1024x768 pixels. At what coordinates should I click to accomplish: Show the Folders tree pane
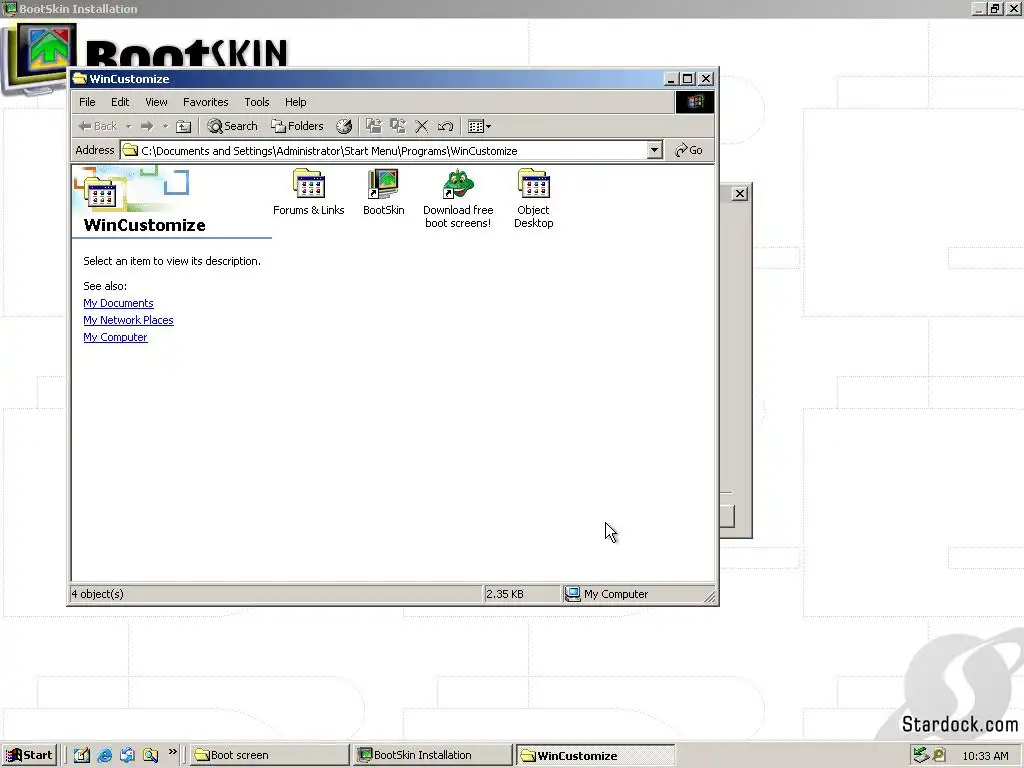[297, 126]
